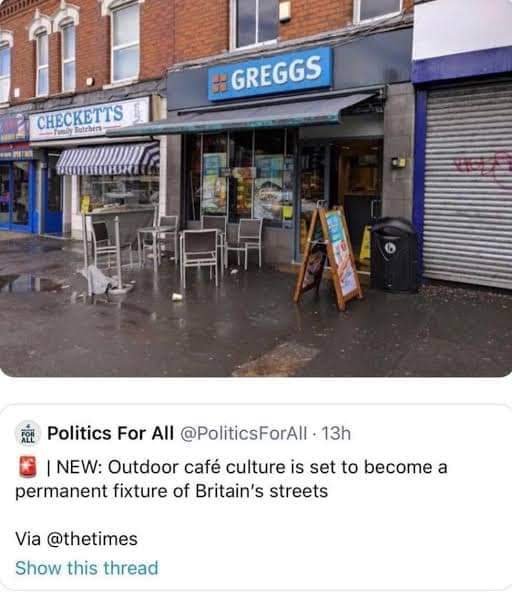
Task: Open the Politics For All profile avatar
Action: pos(28,433)
